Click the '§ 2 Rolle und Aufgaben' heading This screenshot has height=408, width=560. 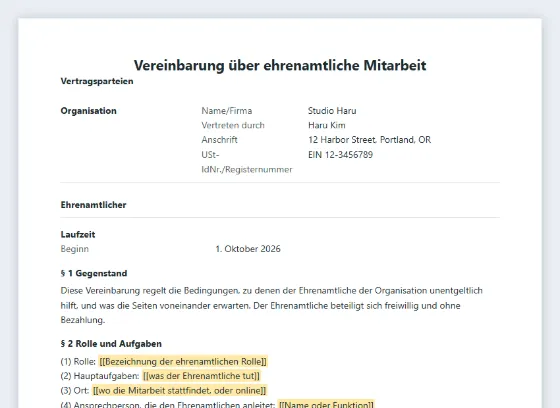[x=111, y=344]
